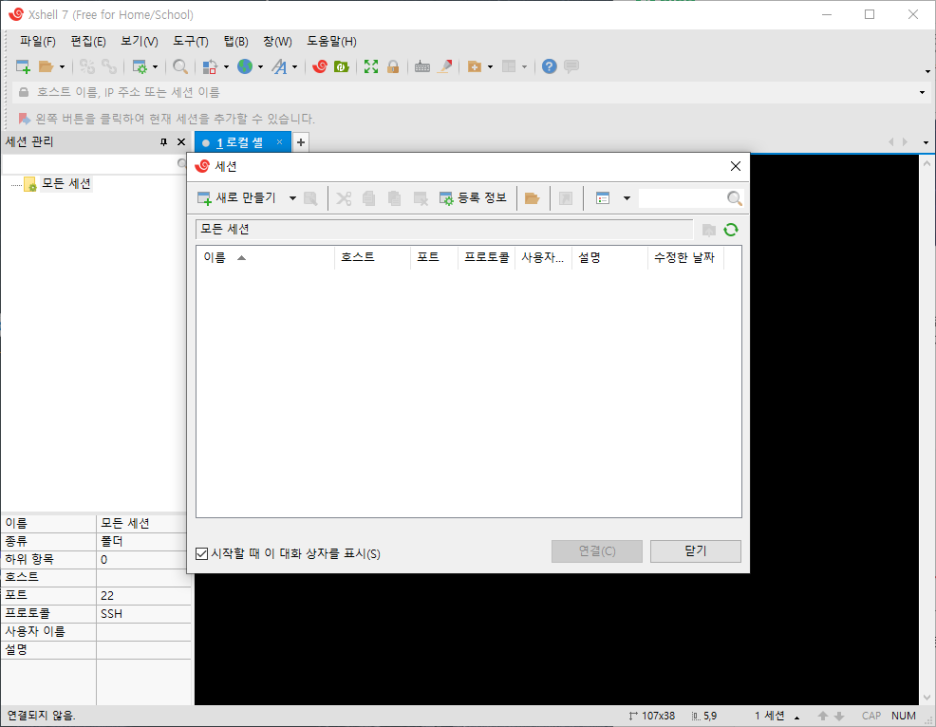Open the 보기(V) menu
Viewport: 936px width, 727px height.
tap(140, 41)
